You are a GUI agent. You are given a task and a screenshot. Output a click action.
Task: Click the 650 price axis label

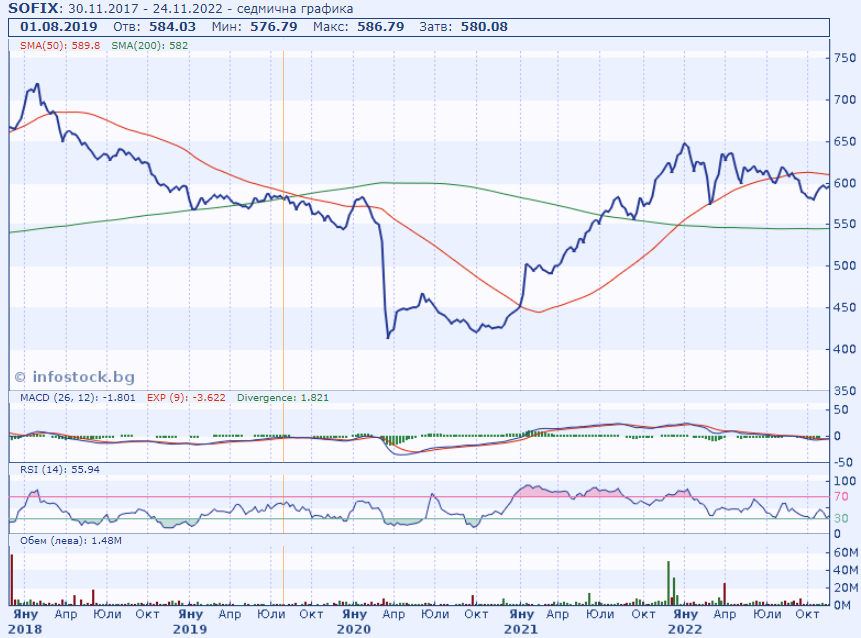pyautogui.click(x=845, y=141)
